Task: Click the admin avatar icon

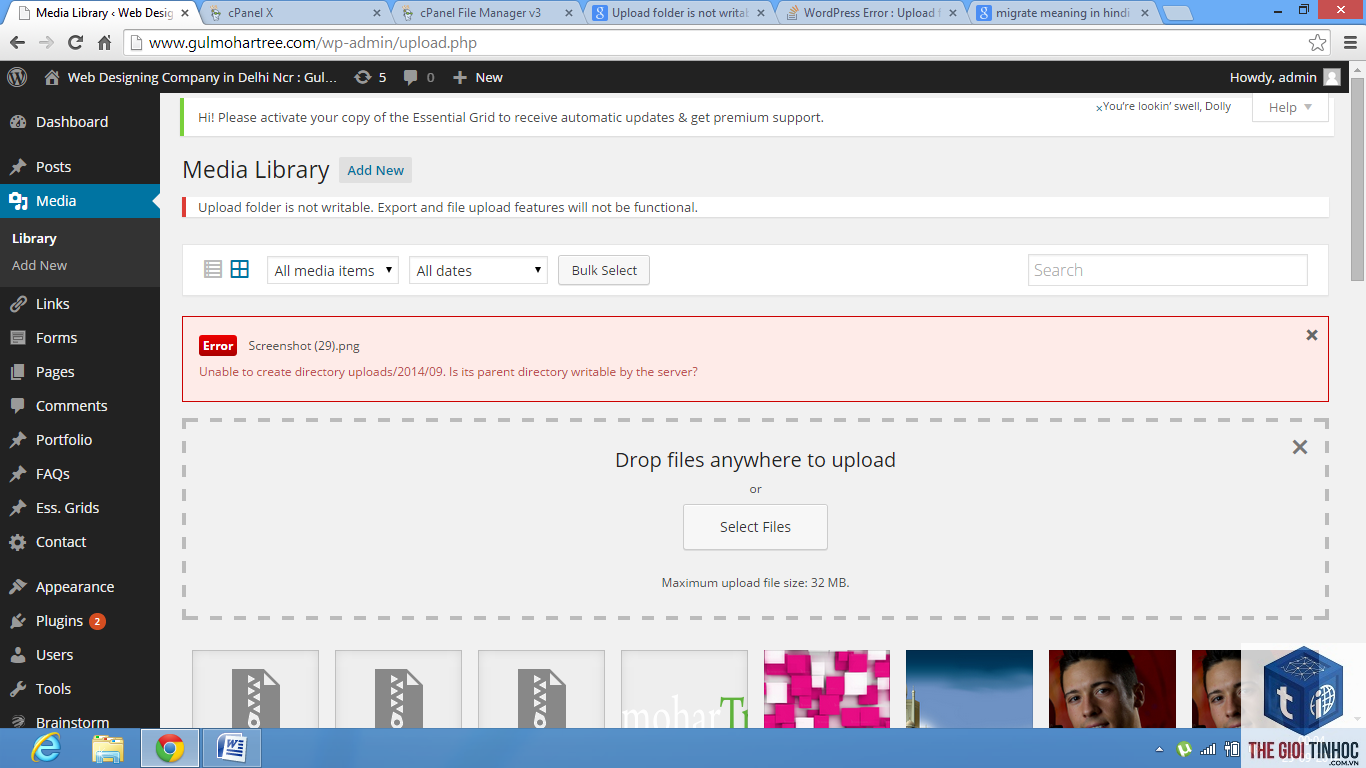Action: coord(1332,77)
